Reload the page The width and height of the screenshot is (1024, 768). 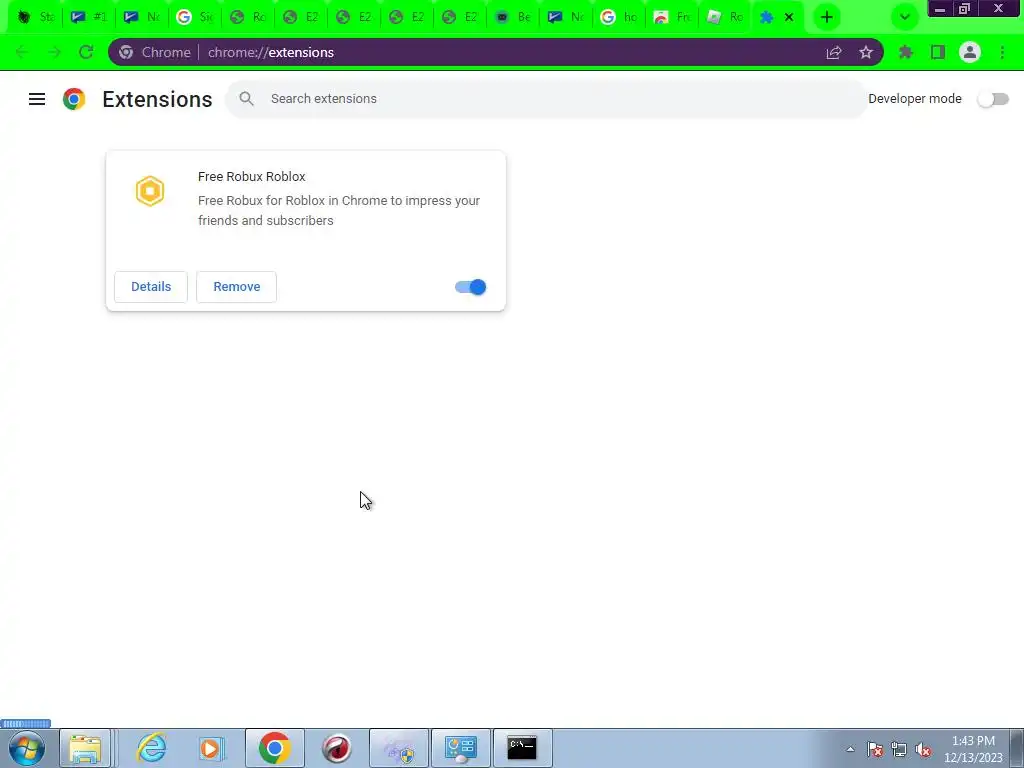tap(86, 52)
